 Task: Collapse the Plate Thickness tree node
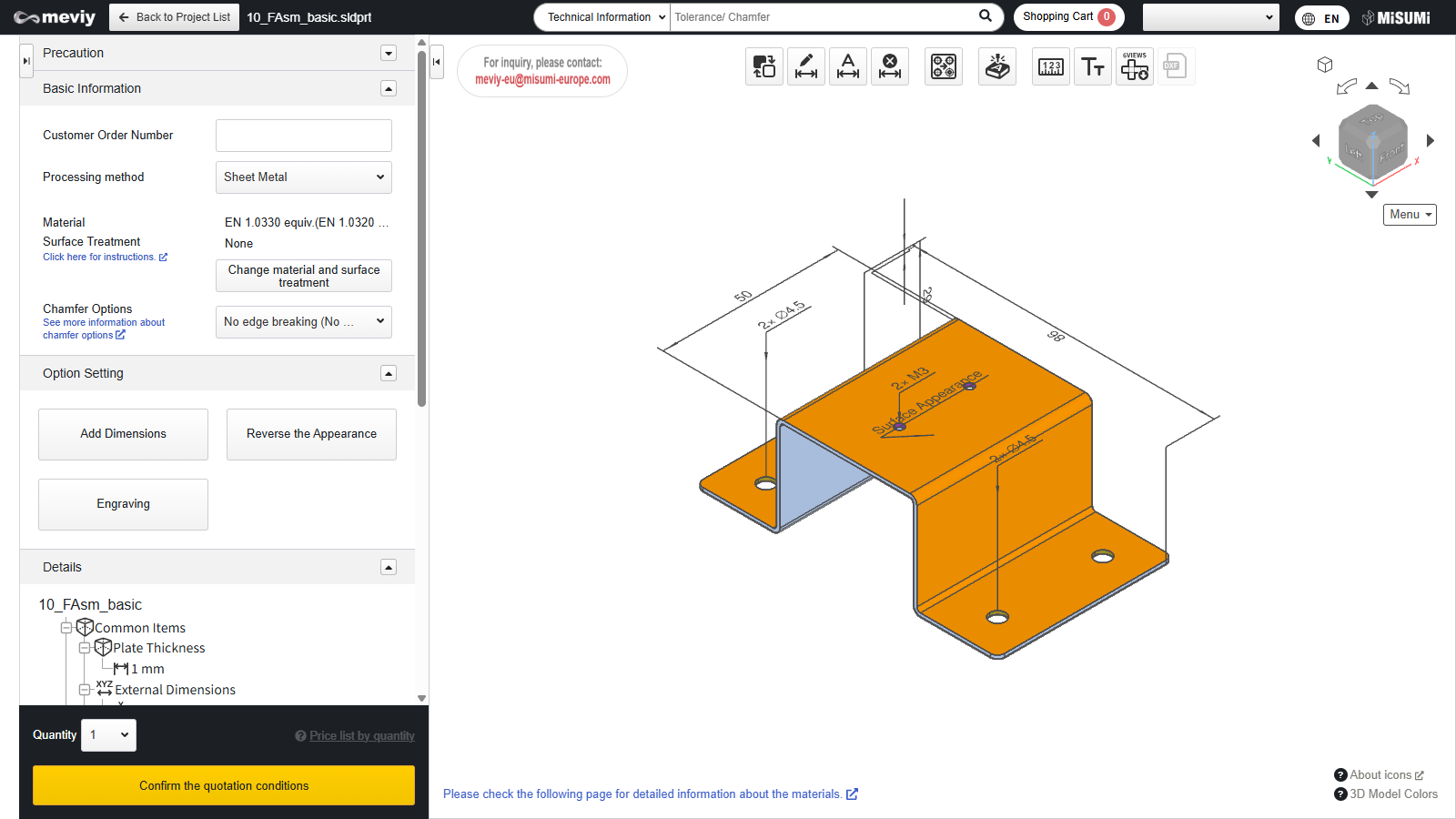tap(85, 648)
